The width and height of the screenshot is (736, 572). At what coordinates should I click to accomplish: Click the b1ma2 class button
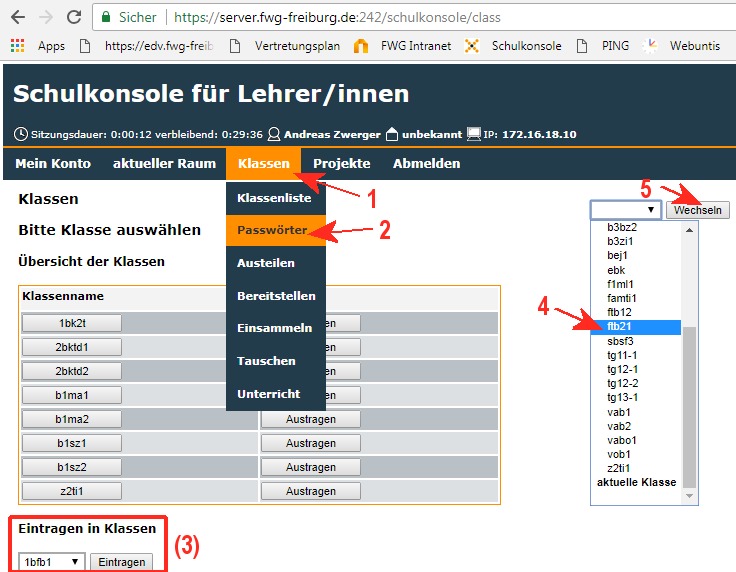point(72,419)
